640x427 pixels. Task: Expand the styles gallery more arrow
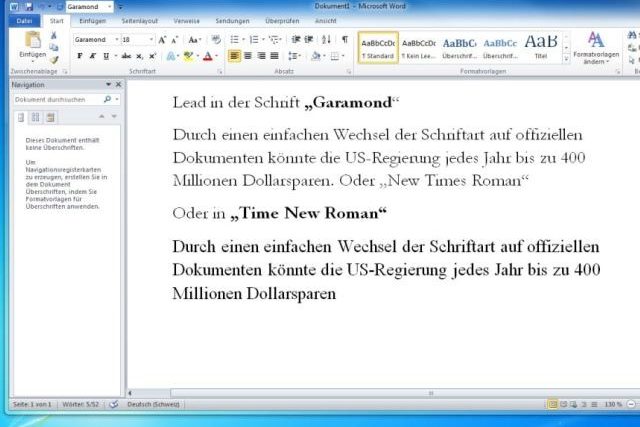(566, 59)
